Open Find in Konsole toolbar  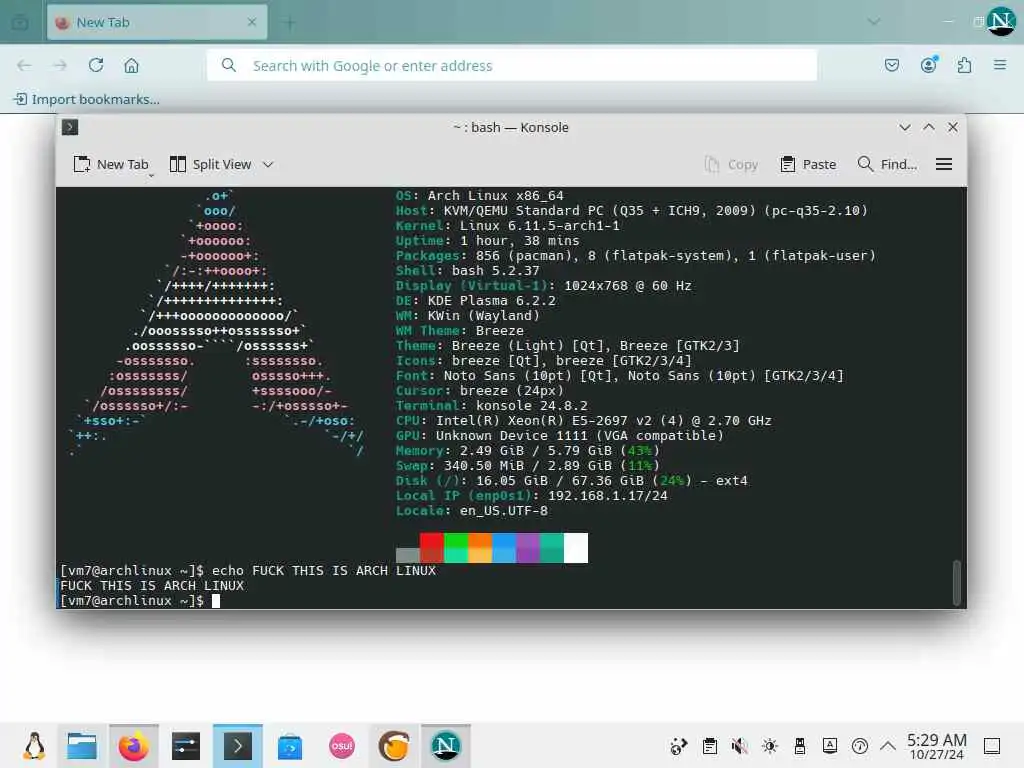coord(887,165)
